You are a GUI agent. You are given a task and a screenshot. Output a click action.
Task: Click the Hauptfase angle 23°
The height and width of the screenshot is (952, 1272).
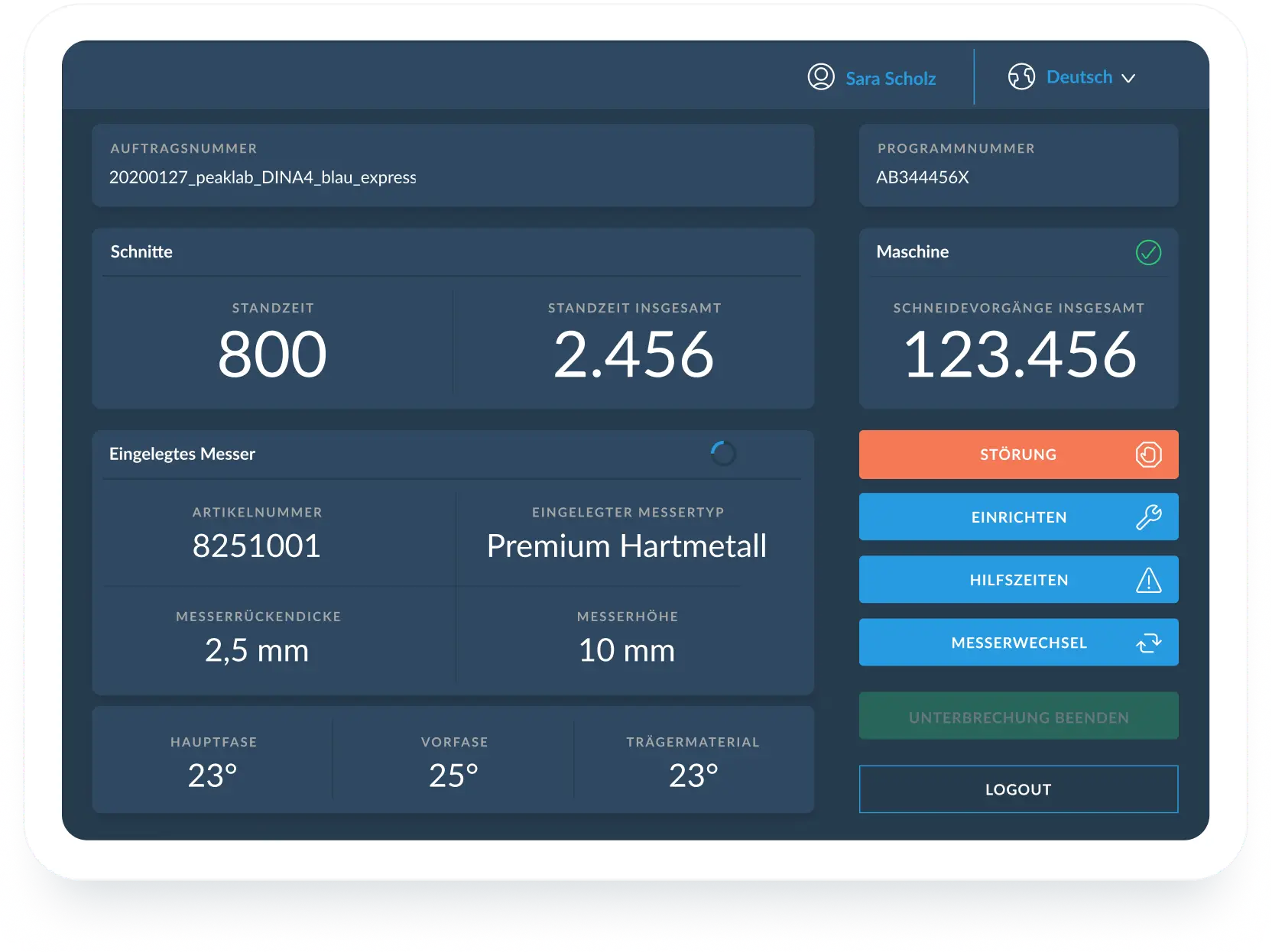point(213,776)
